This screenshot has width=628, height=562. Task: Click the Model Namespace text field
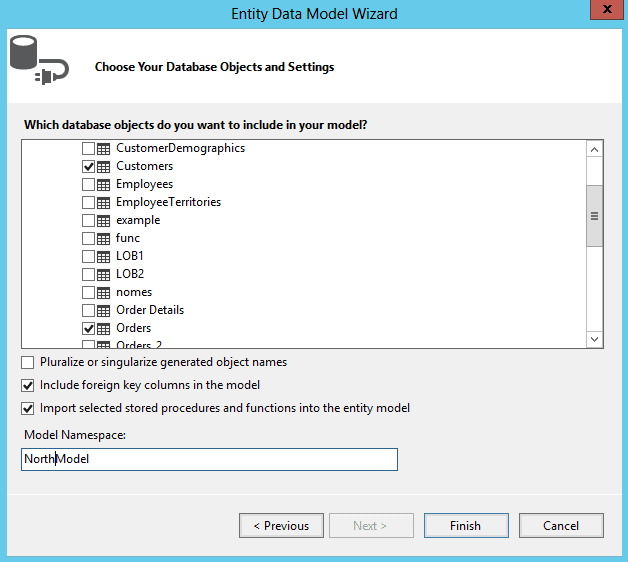point(210,459)
